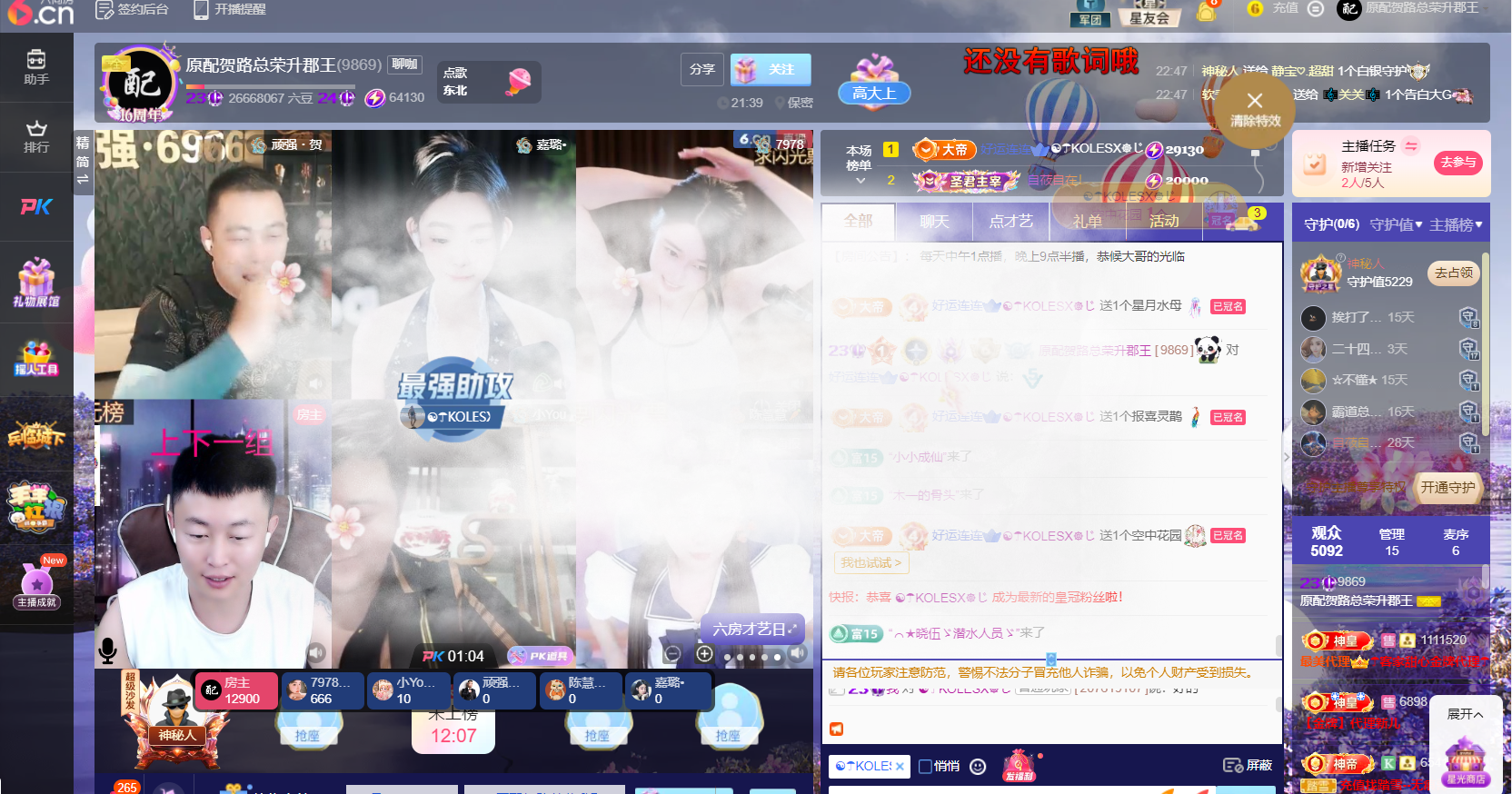This screenshot has width=1512, height=794.
Task: Start a PK from the sidebar
Action: coord(36,207)
